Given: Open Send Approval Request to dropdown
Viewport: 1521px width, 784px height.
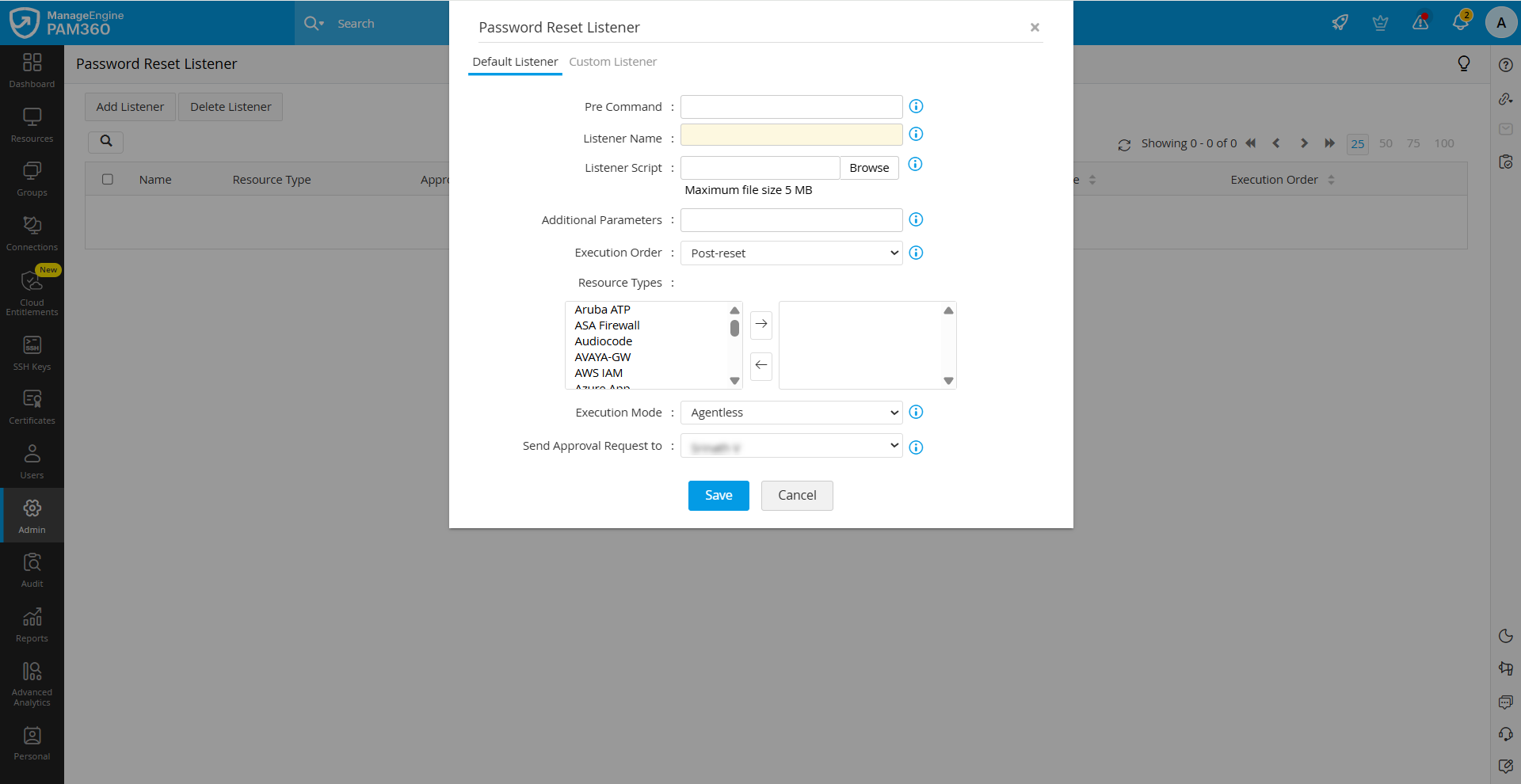Looking at the screenshot, I should point(791,446).
